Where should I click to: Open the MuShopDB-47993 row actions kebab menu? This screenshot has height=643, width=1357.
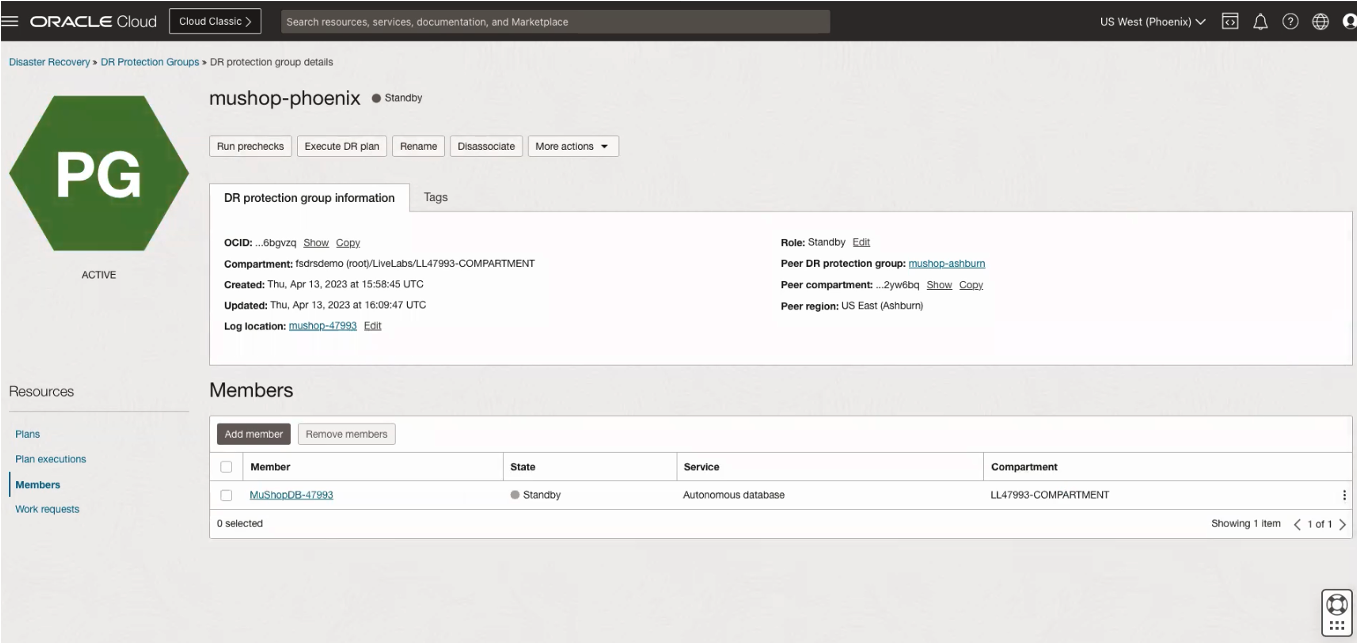click(1345, 493)
